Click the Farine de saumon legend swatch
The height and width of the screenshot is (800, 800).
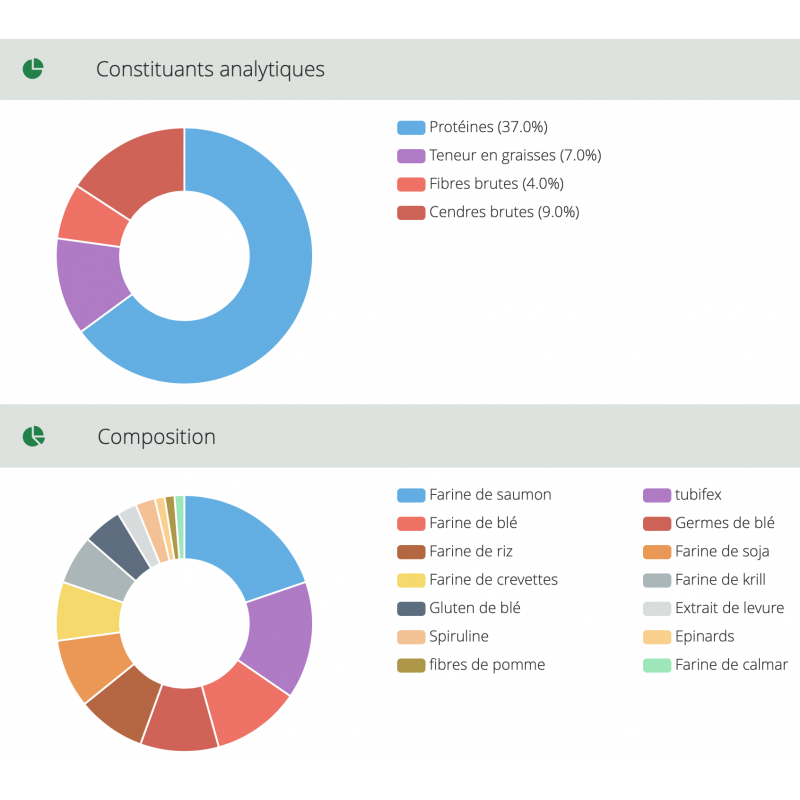[x=411, y=495]
